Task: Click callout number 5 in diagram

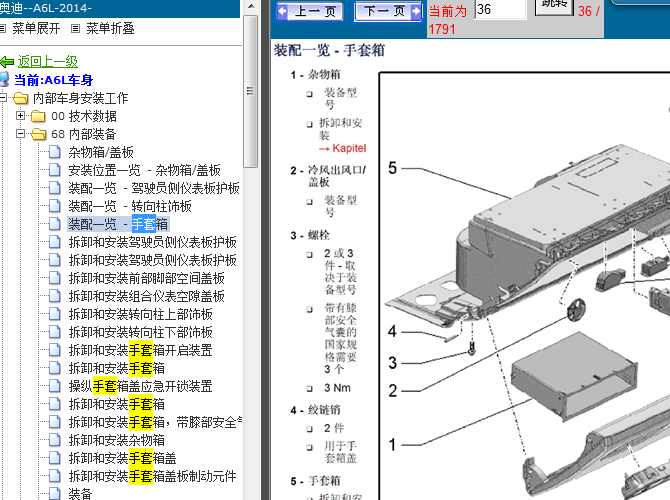Action: tap(392, 168)
